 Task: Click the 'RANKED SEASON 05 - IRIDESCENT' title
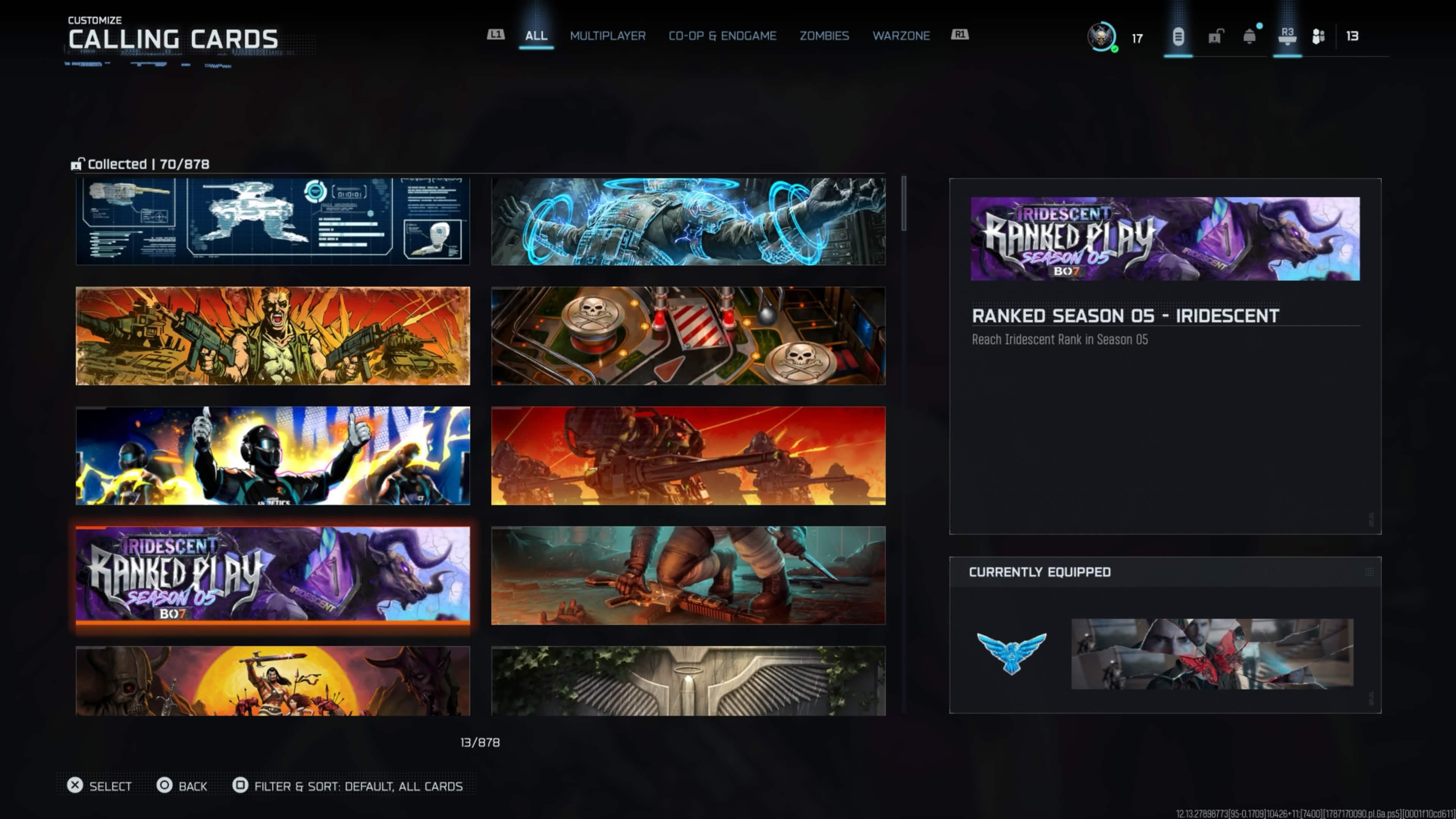1125,315
